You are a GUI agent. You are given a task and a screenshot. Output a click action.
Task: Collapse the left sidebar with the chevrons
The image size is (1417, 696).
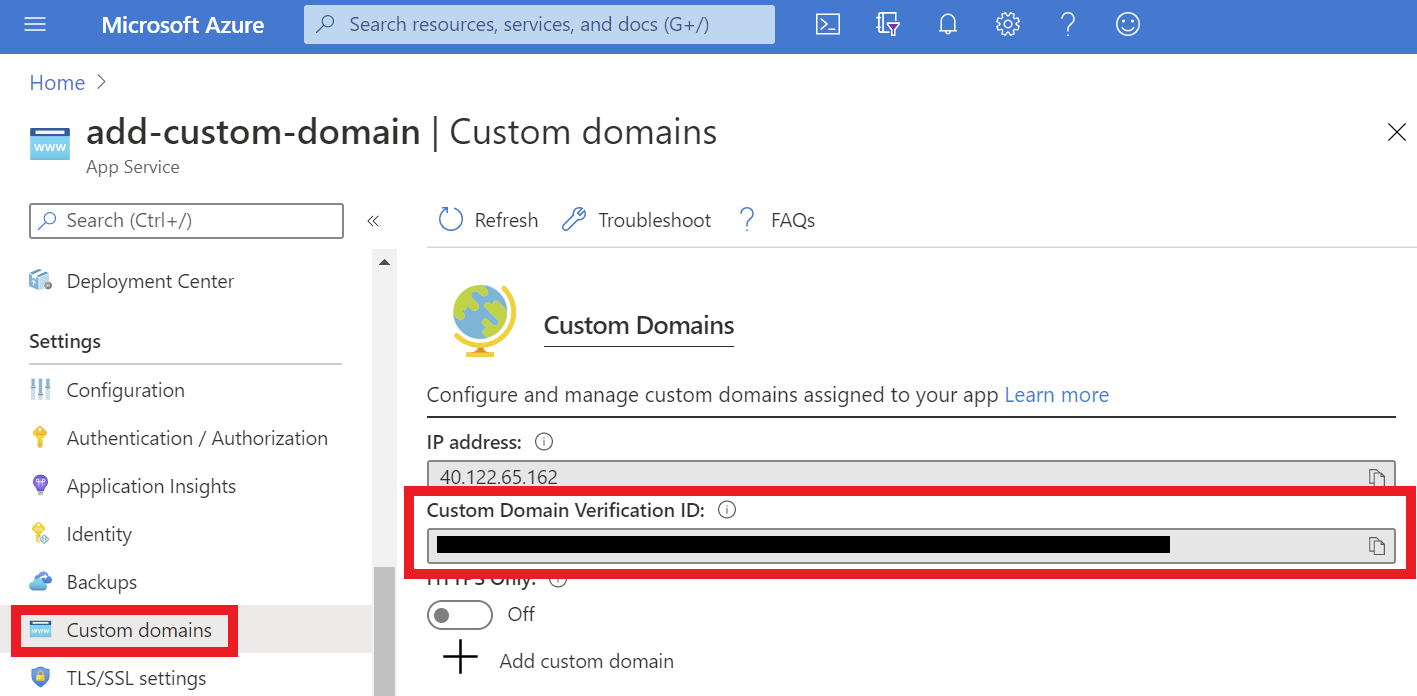pos(373,221)
